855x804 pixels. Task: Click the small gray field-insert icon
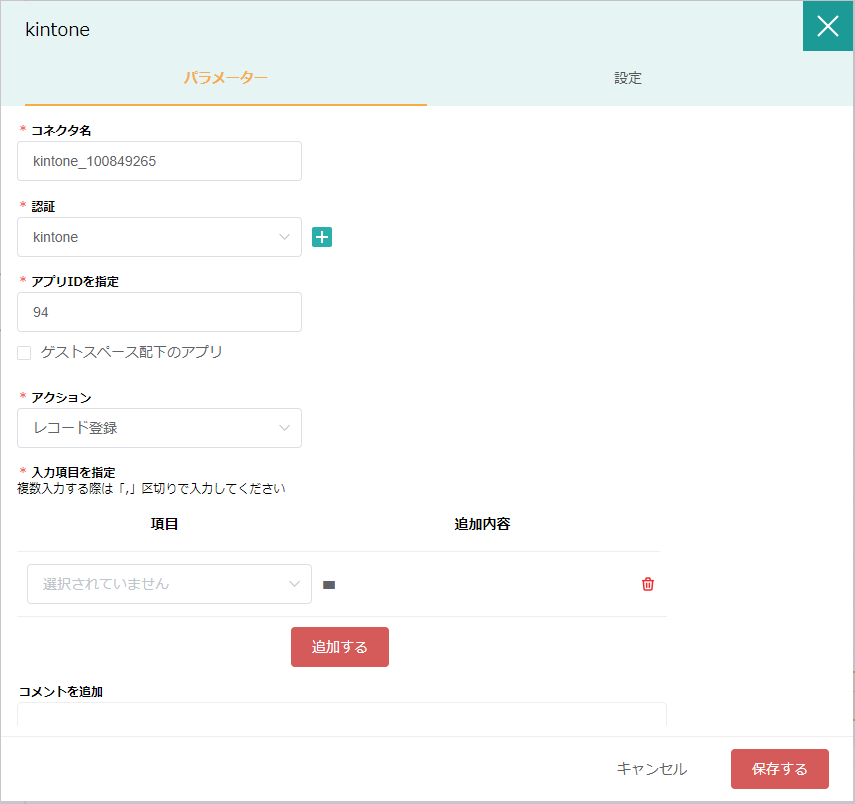329,585
